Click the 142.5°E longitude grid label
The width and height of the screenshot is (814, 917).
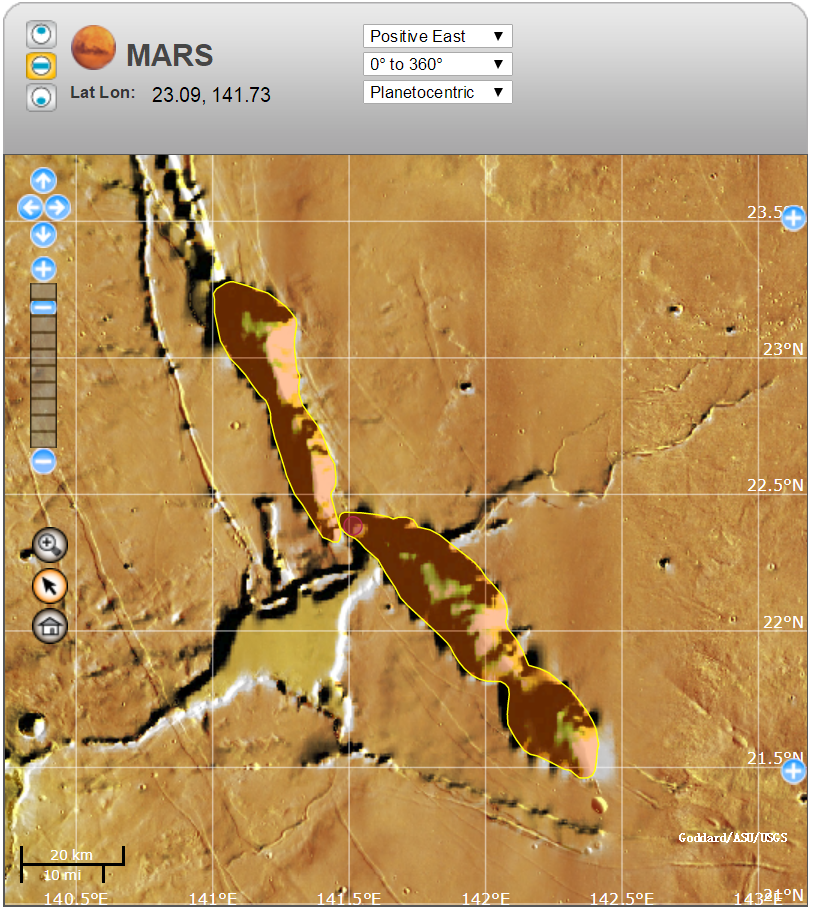click(x=622, y=898)
